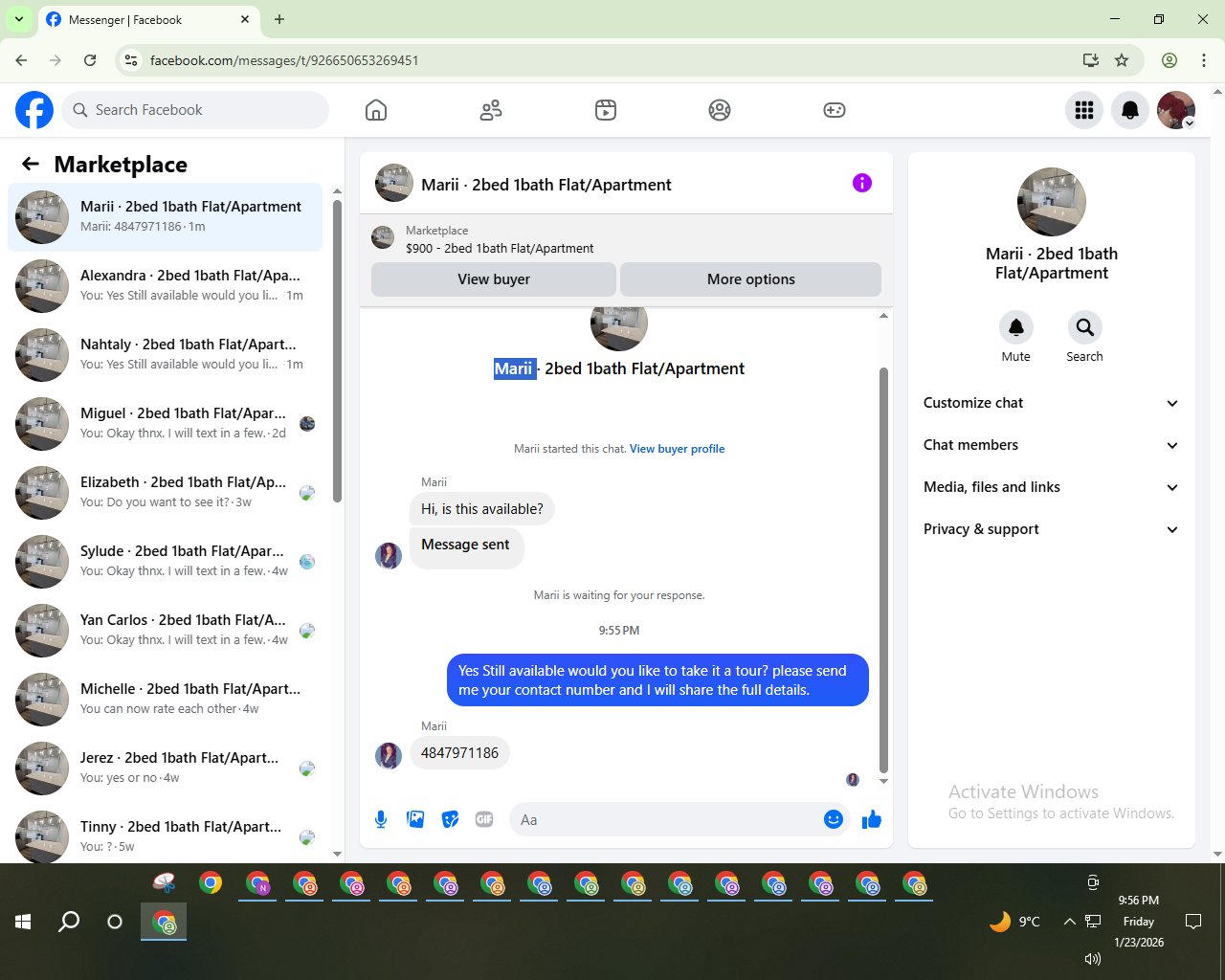
Task: Click the Search magnifier in chat details
Action: tap(1084, 327)
